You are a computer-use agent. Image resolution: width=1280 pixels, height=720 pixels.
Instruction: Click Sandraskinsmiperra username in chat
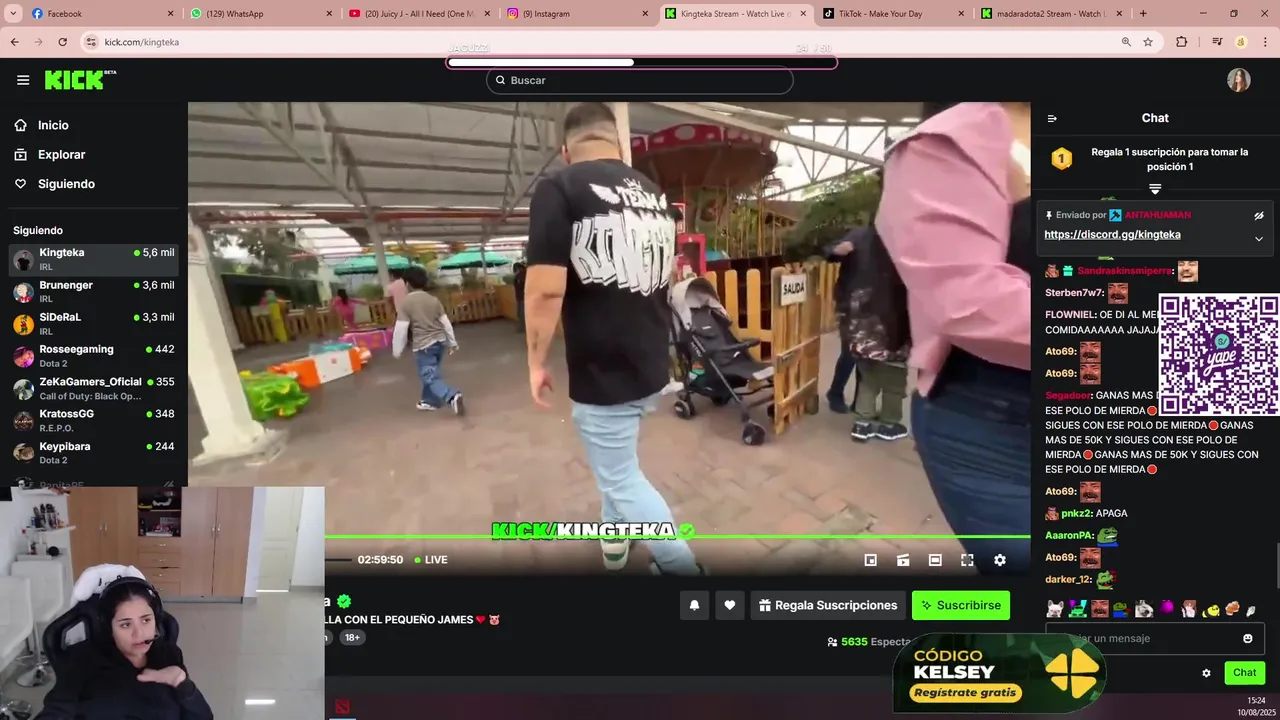pyautogui.click(x=1124, y=271)
